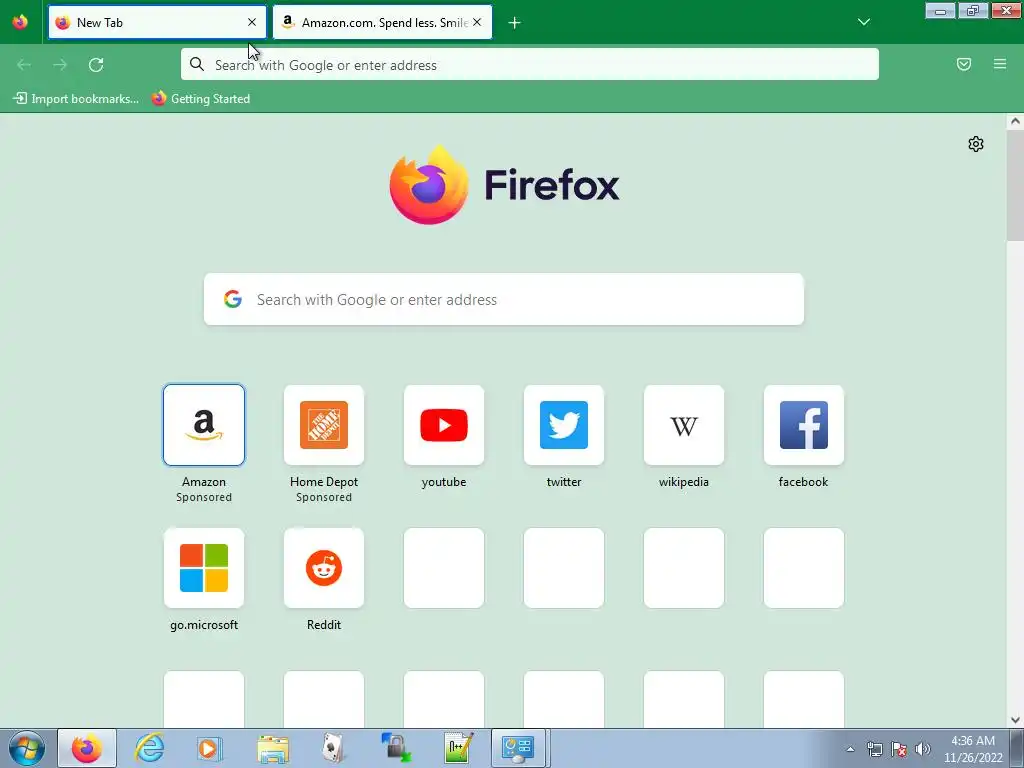The width and height of the screenshot is (1024, 768).
Task: Click Firefox icon in the taskbar
Action: point(87,748)
